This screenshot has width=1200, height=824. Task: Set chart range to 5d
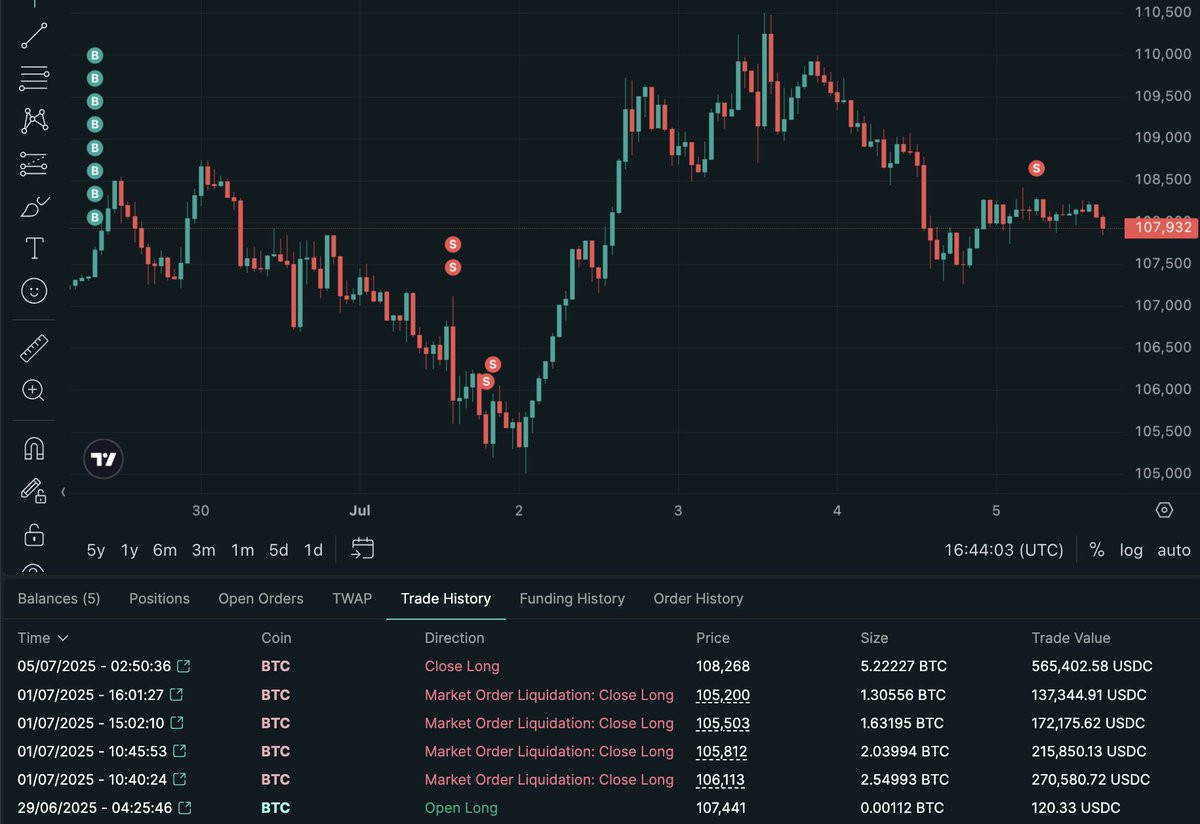click(x=279, y=550)
